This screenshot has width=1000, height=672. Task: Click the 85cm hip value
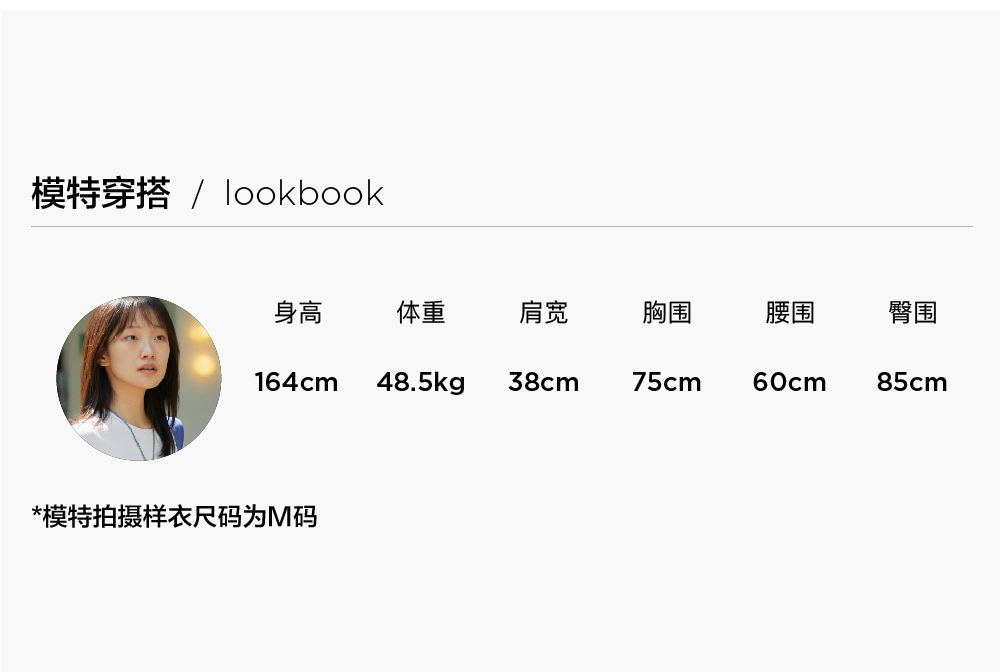(912, 382)
